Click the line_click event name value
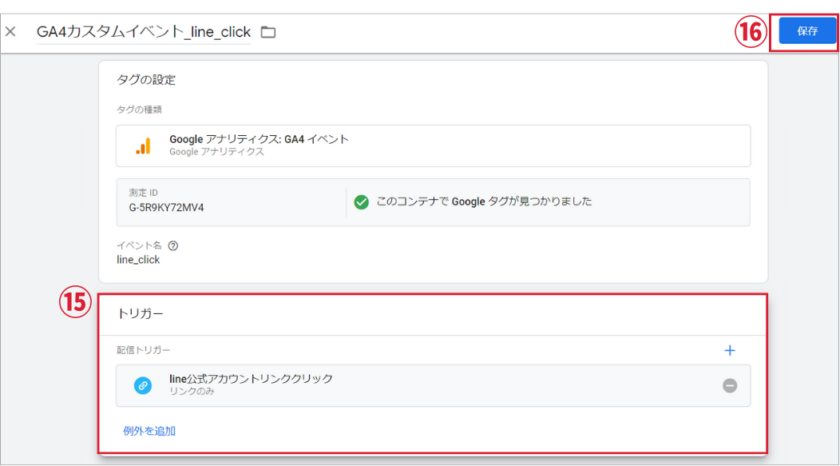This screenshot has width=840, height=466. [138, 260]
